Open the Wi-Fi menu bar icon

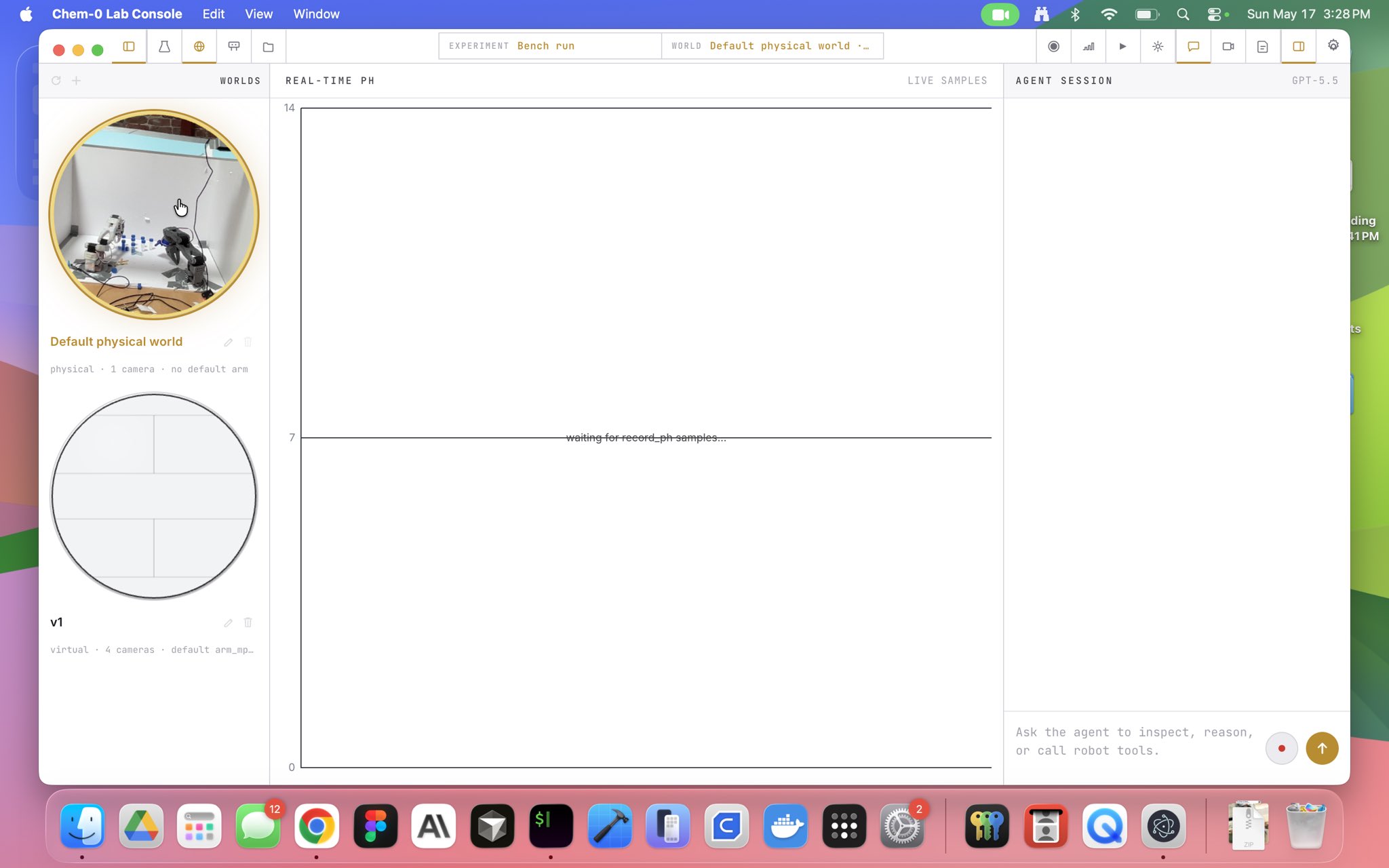pyautogui.click(x=1109, y=14)
